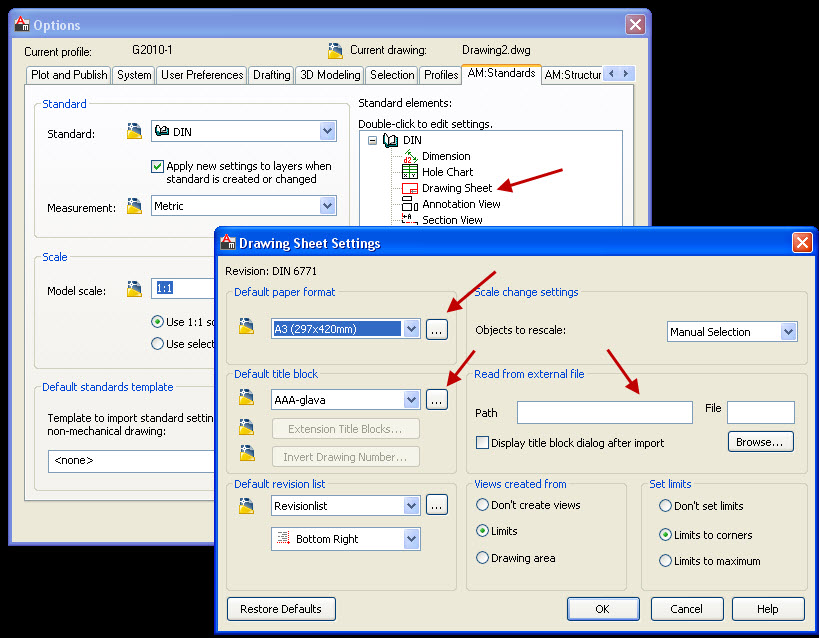This screenshot has height=638, width=819.
Task: Open the AAA-glava title block dropdown
Action: pos(412,400)
